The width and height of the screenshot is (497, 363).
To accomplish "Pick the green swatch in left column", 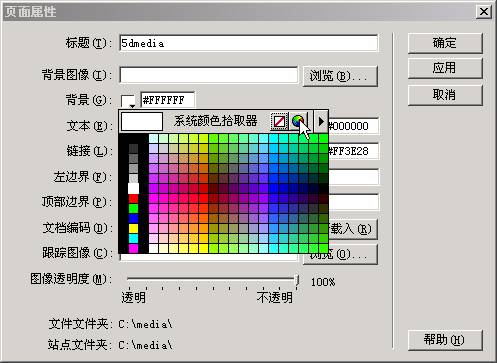I will [x=133, y=209].
